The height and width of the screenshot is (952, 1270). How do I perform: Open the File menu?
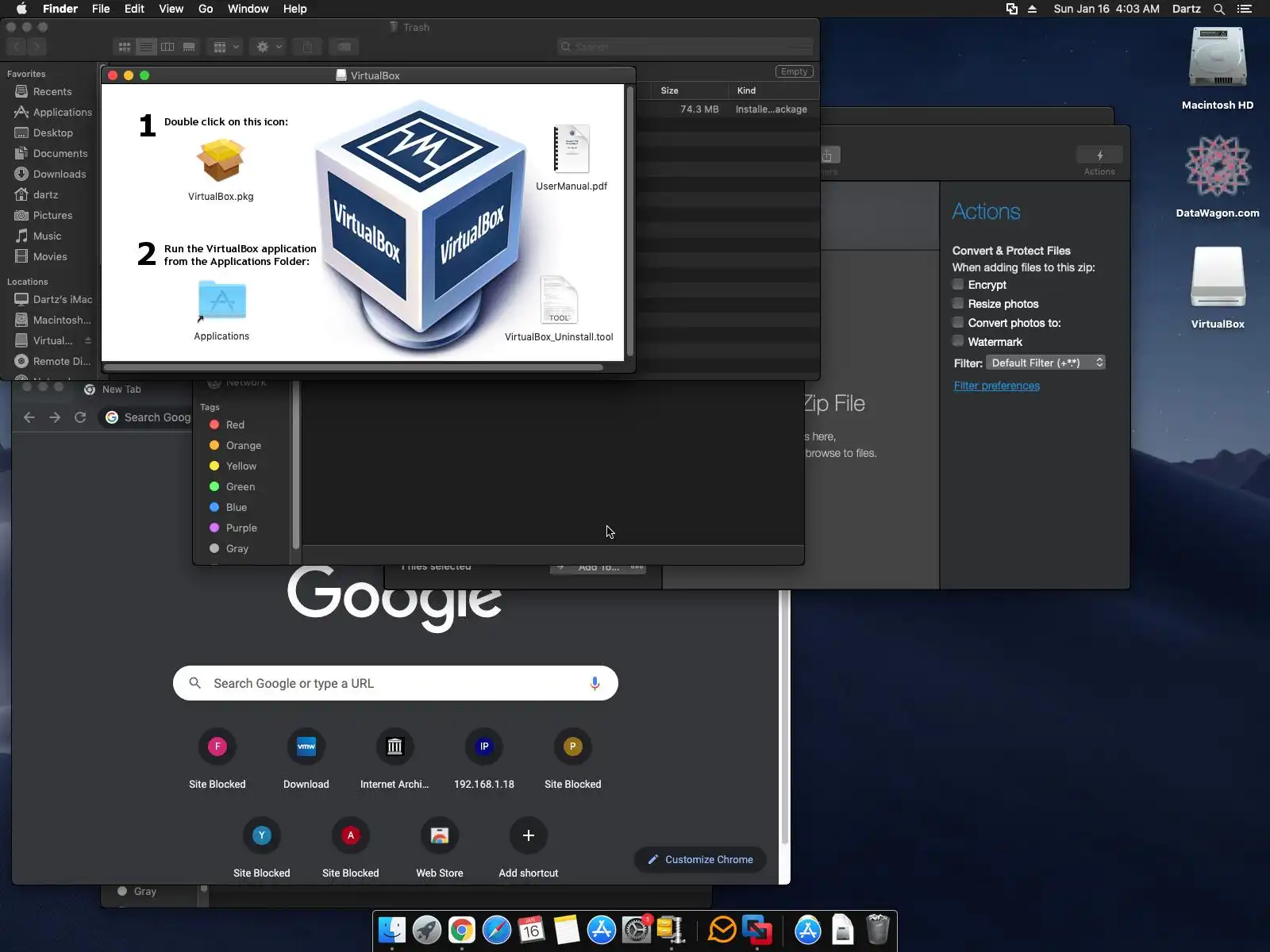101,9
